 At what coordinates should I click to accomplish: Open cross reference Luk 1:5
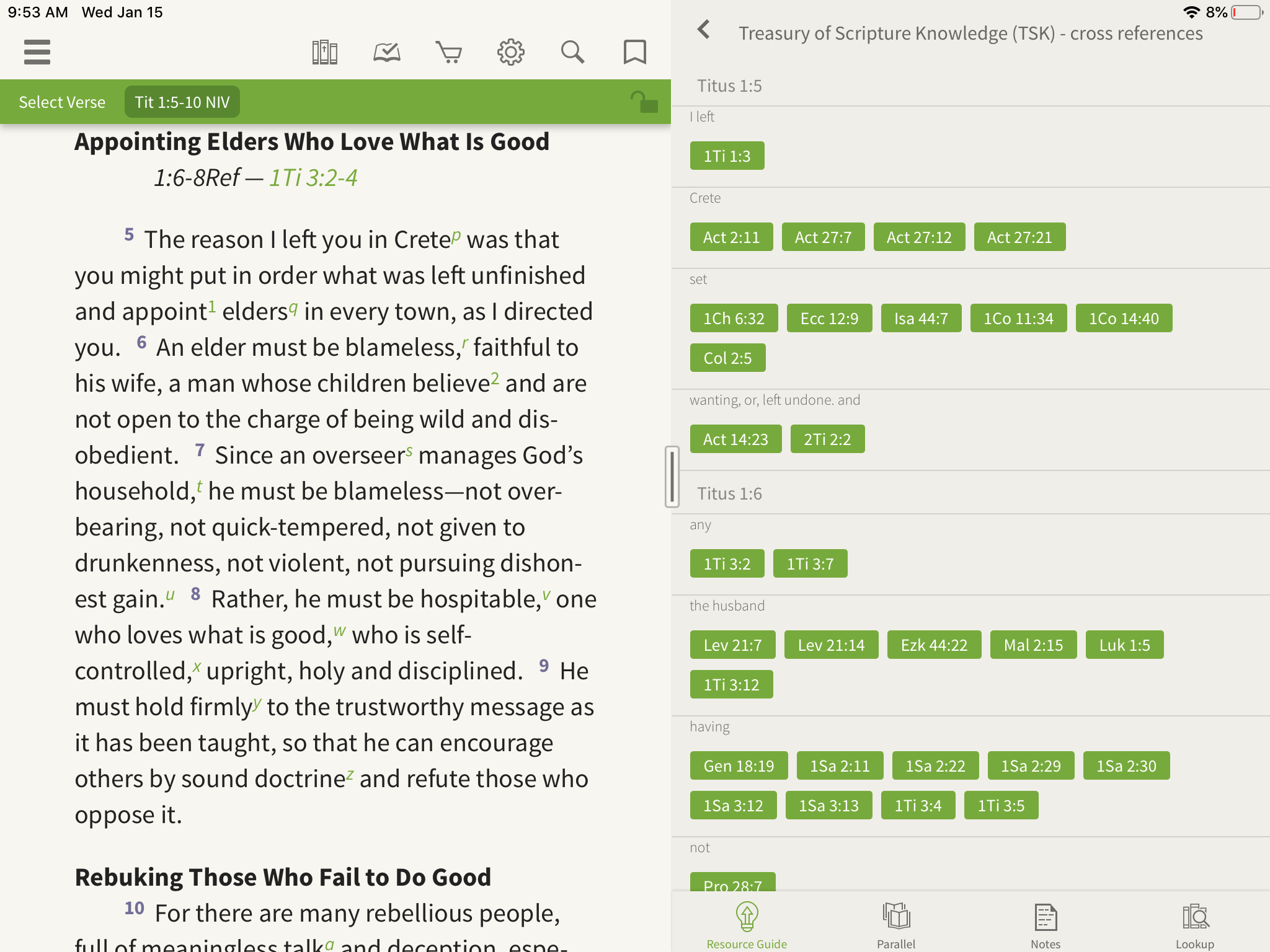(1124, 645)
